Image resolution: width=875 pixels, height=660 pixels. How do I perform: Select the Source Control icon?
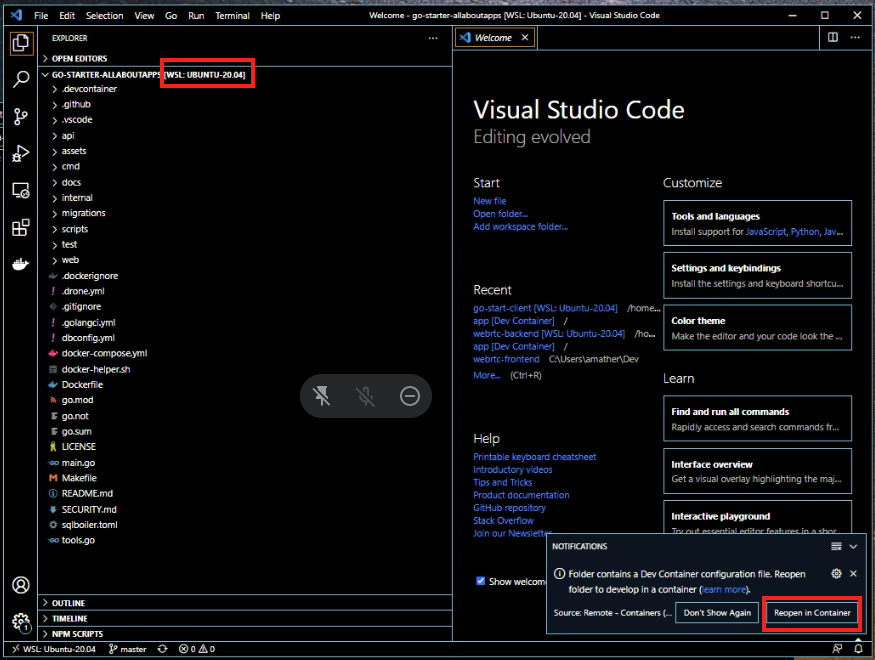(21, 117)
